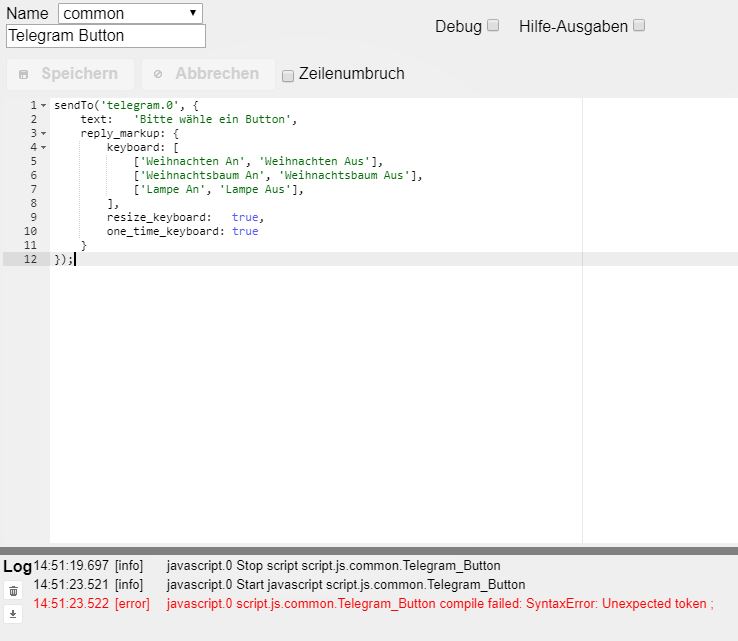The height and width of the screenshot is (641, 738).
Task: Collapse code fold arrow at line 1
Action: tap(43, 105)
